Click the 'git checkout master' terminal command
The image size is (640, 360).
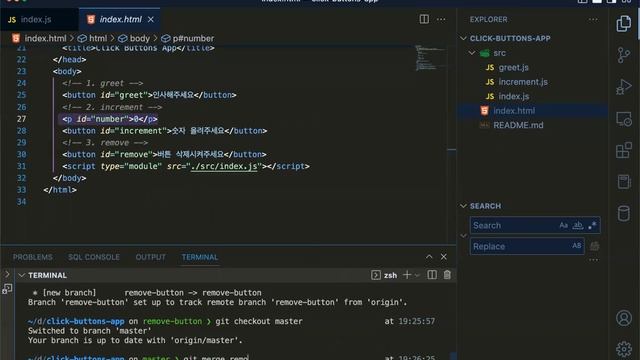click(x=259, y=321)
